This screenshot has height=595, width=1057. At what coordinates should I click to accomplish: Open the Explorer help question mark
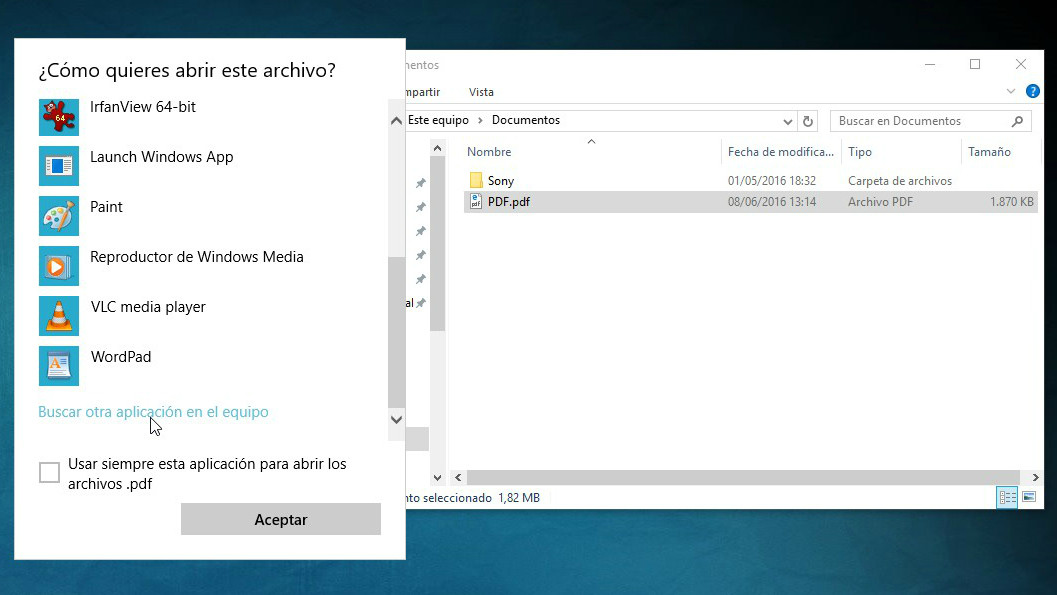point(1032,91)
